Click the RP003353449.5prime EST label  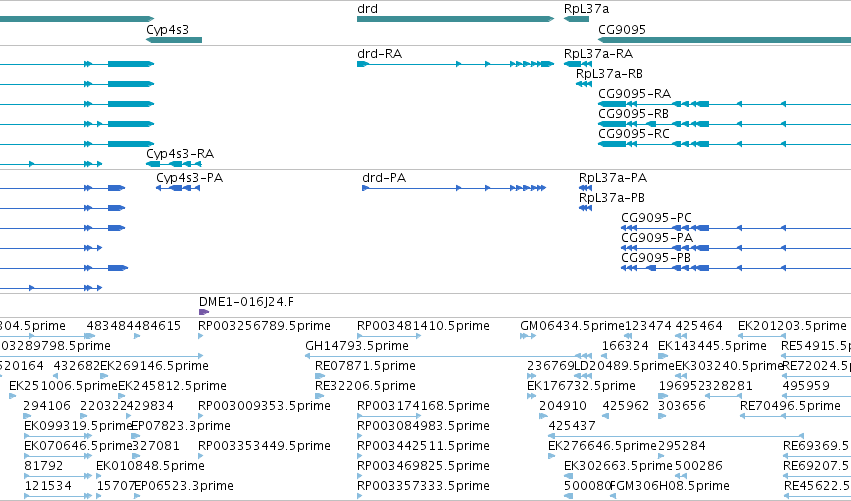pyautogui.click(x=264, y=447)
